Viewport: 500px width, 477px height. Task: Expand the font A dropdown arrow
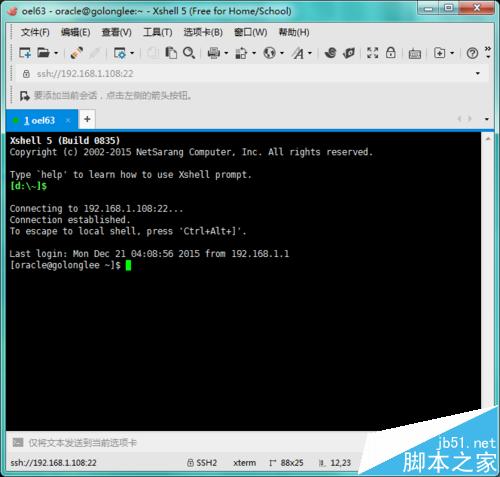coord(310,53)
